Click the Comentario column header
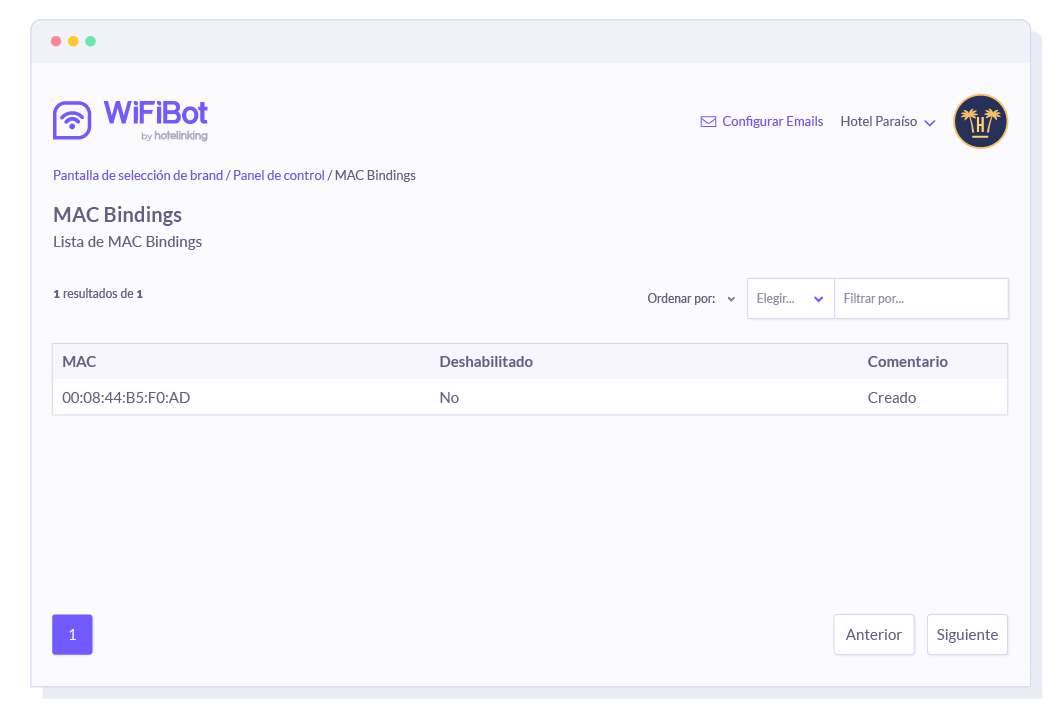The width and height of the screenshot is (1060, 706). (x=907, y=362)
